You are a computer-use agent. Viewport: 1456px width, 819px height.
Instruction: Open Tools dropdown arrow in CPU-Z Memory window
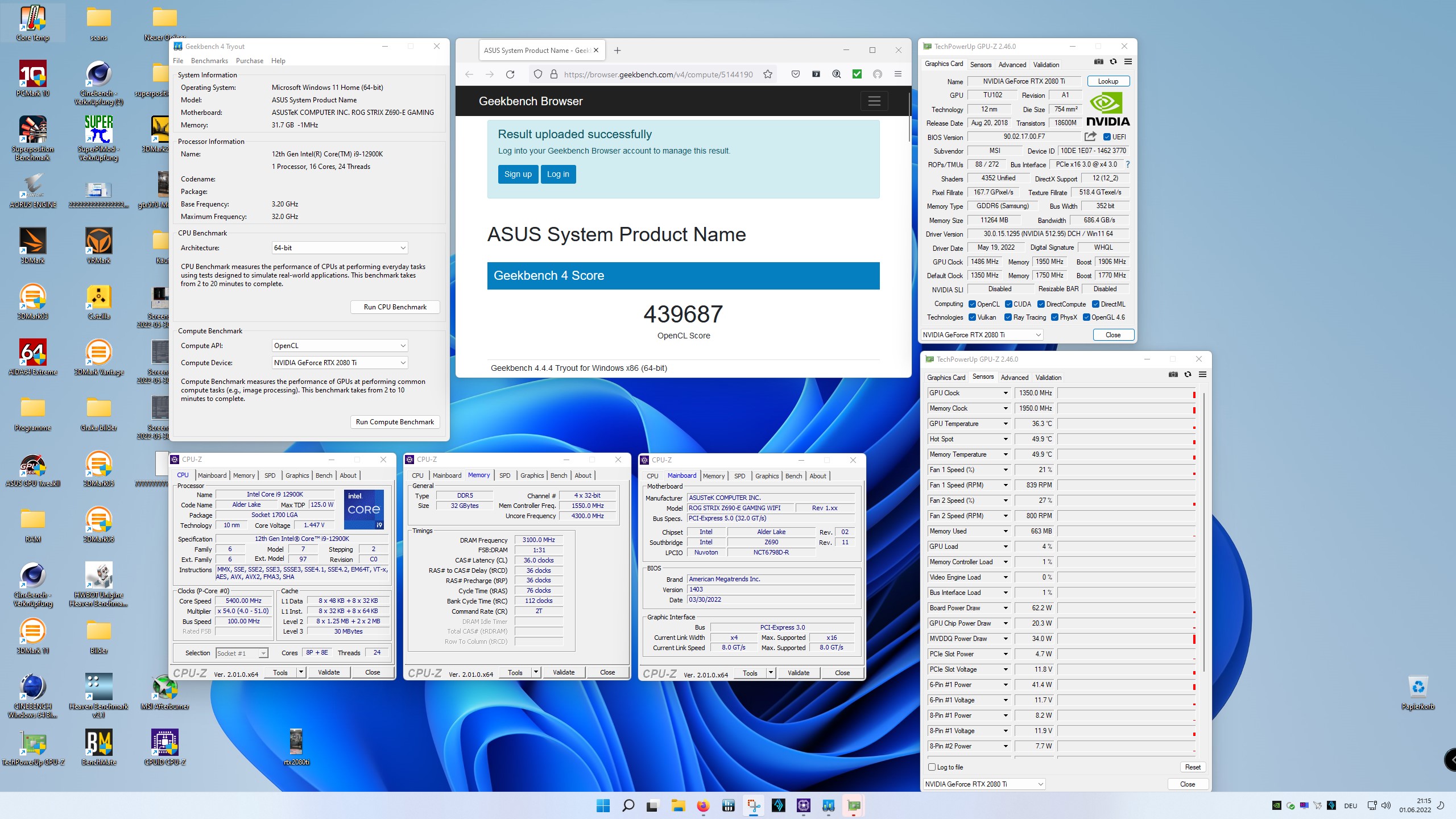point(536,672)
